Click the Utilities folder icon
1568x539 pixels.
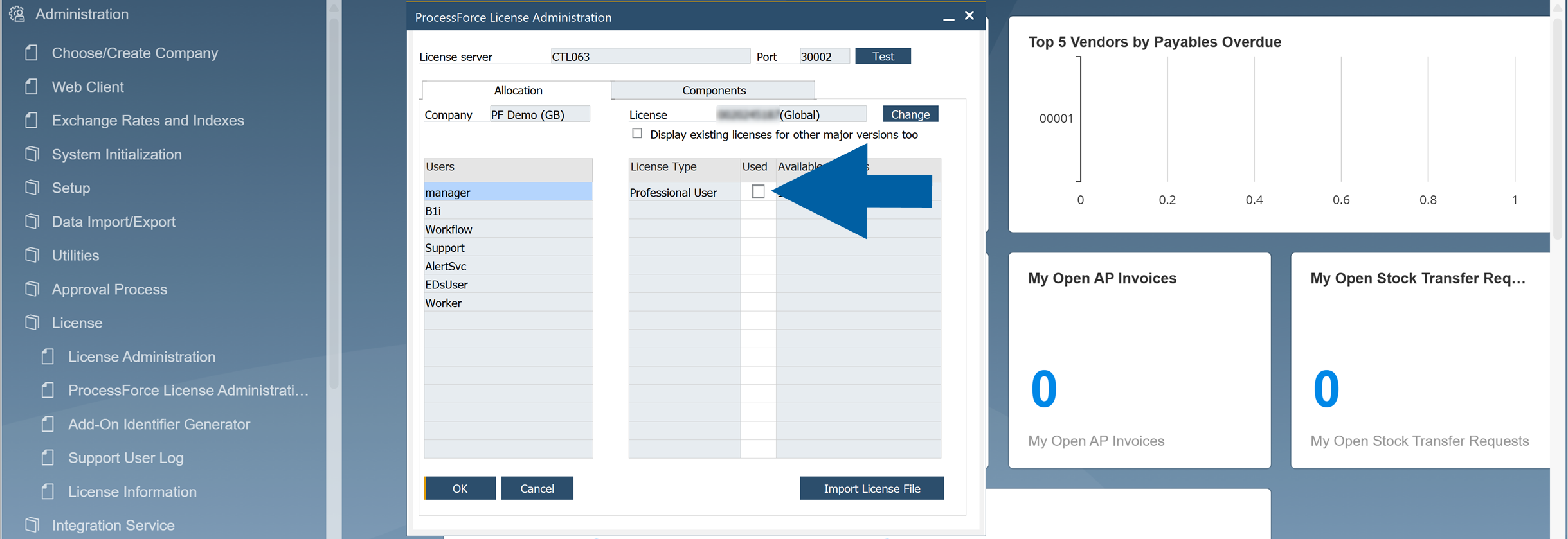coord(32,255)
